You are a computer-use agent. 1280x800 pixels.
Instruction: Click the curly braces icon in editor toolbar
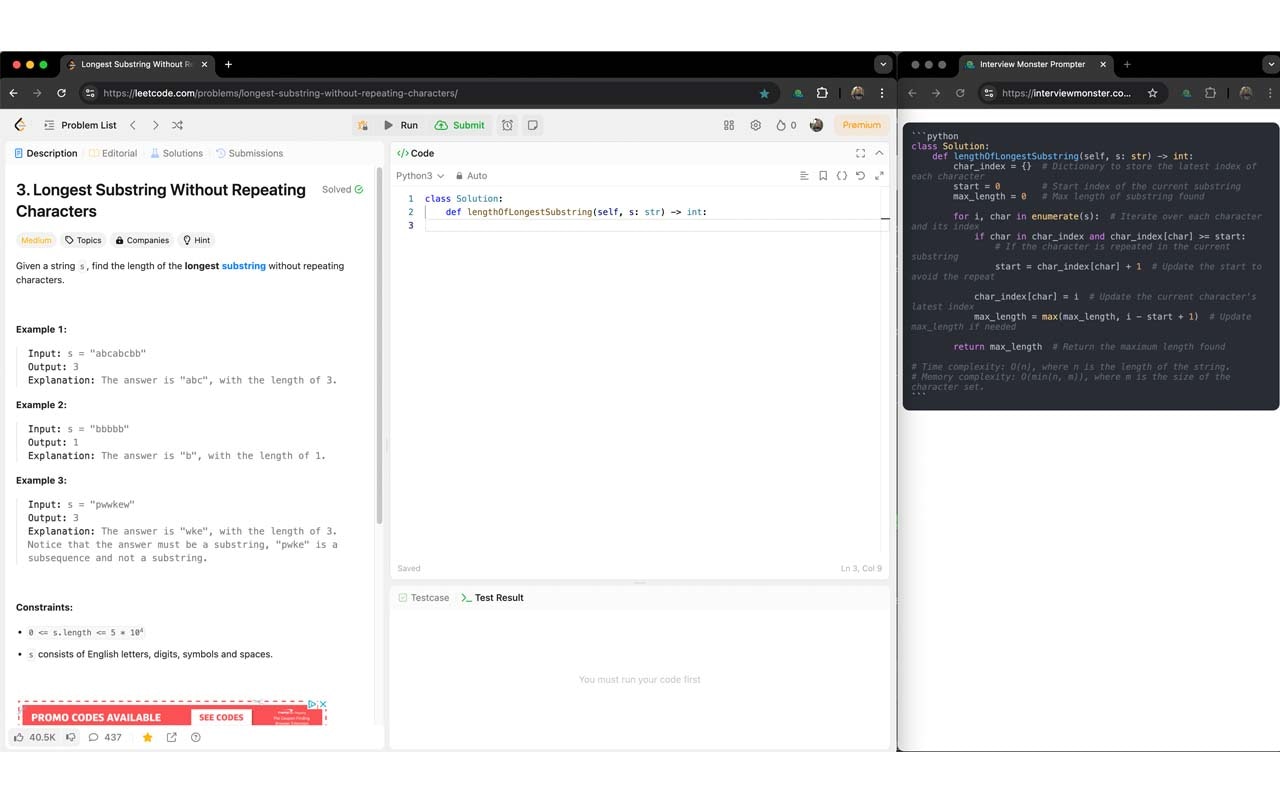pyautogui.click(x=842, y=176)
